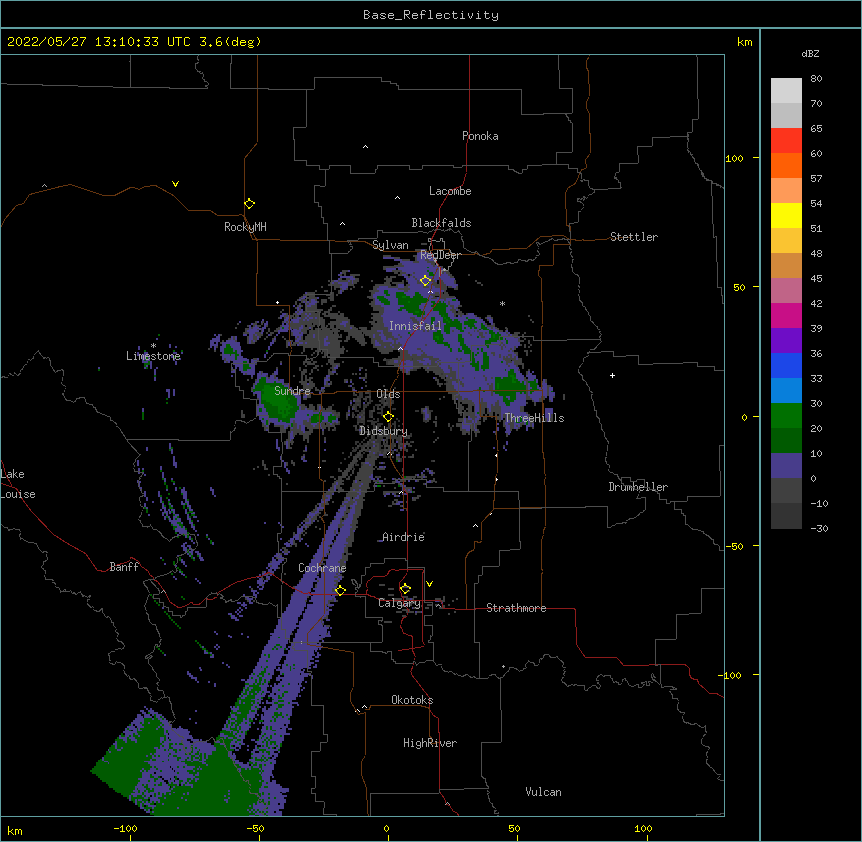Click the Vulcan label

pyautogui.click(x=543, y=792)
